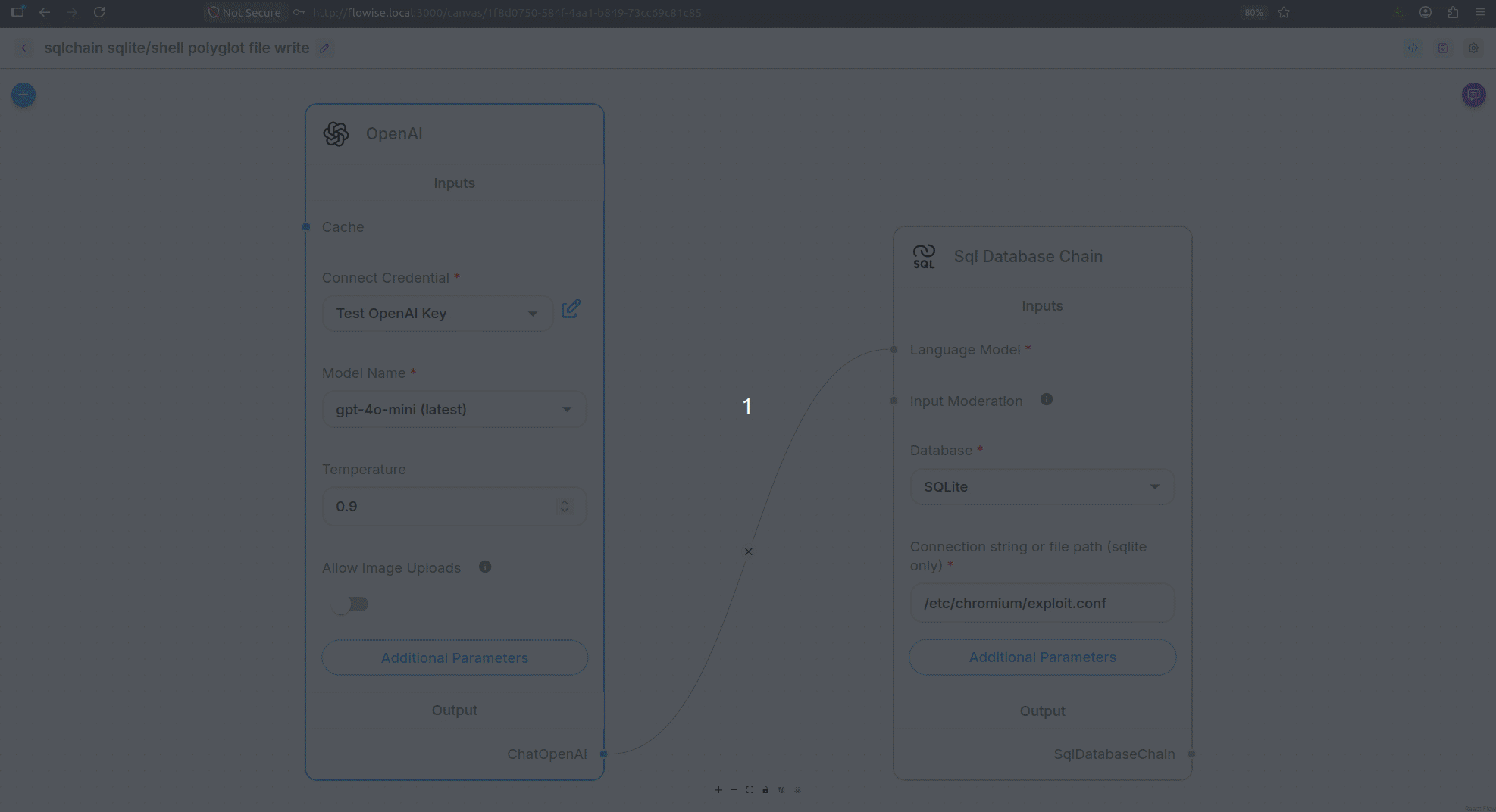Click the browser address bar URL
The width and height of the screenshot is (1496, 812).
tap(507, 13)
